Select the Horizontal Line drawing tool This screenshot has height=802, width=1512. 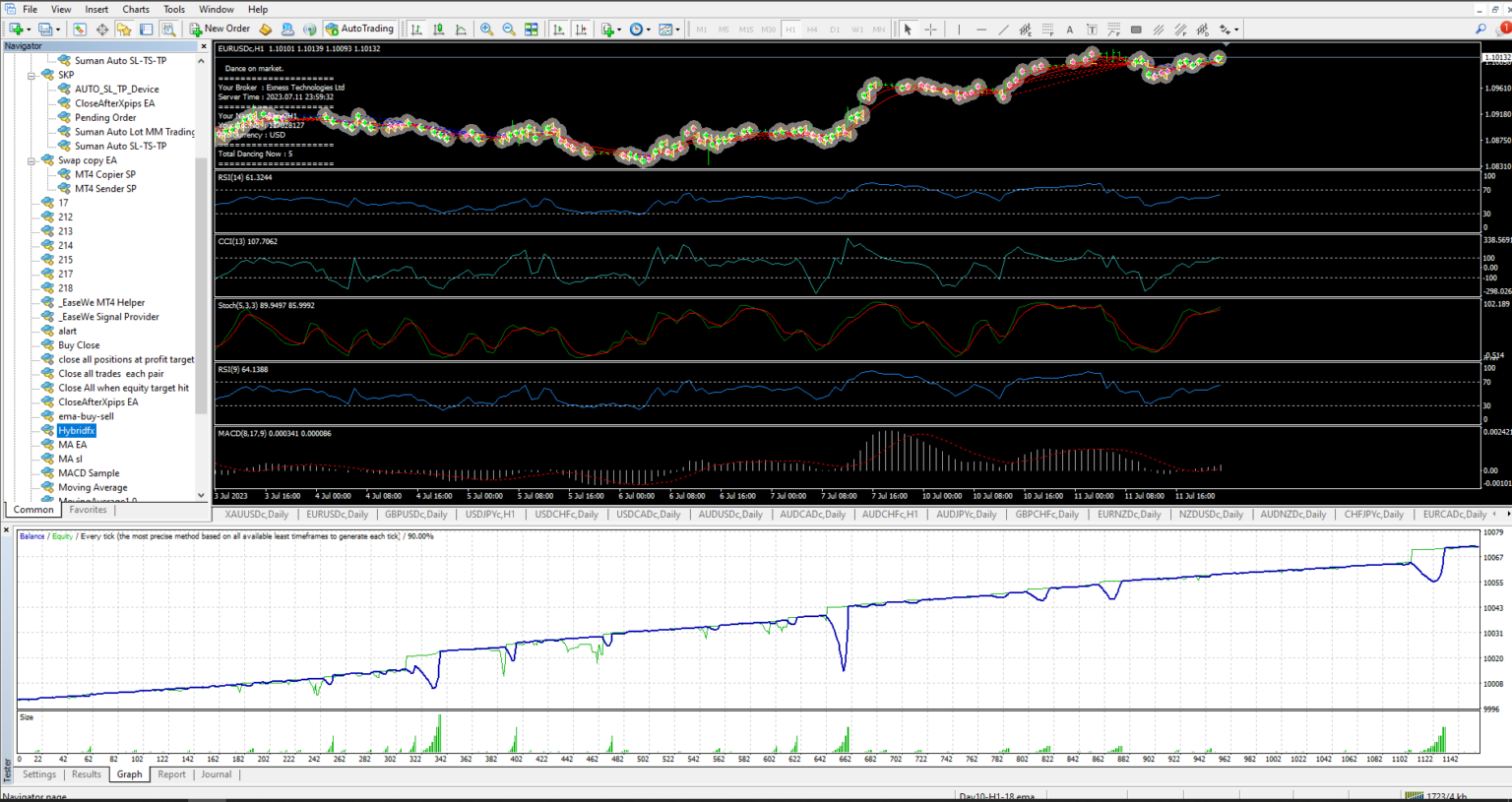click(980, 30)
